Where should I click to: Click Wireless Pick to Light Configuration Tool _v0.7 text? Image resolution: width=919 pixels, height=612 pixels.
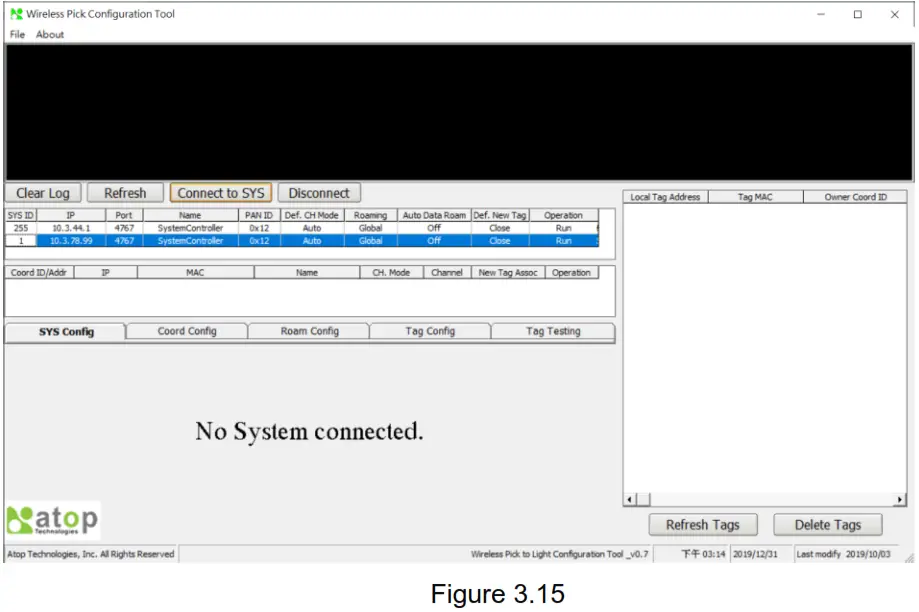click(x=560, y=554)
